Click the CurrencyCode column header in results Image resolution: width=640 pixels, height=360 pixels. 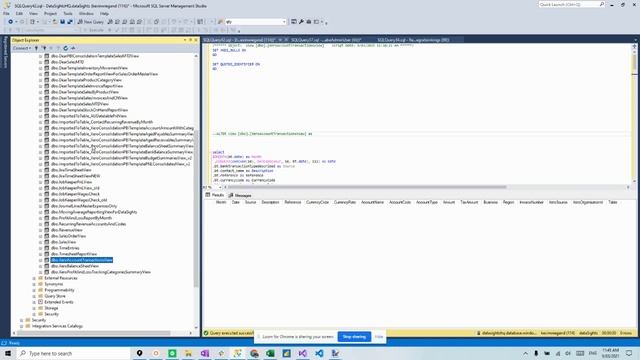[317, 202]
